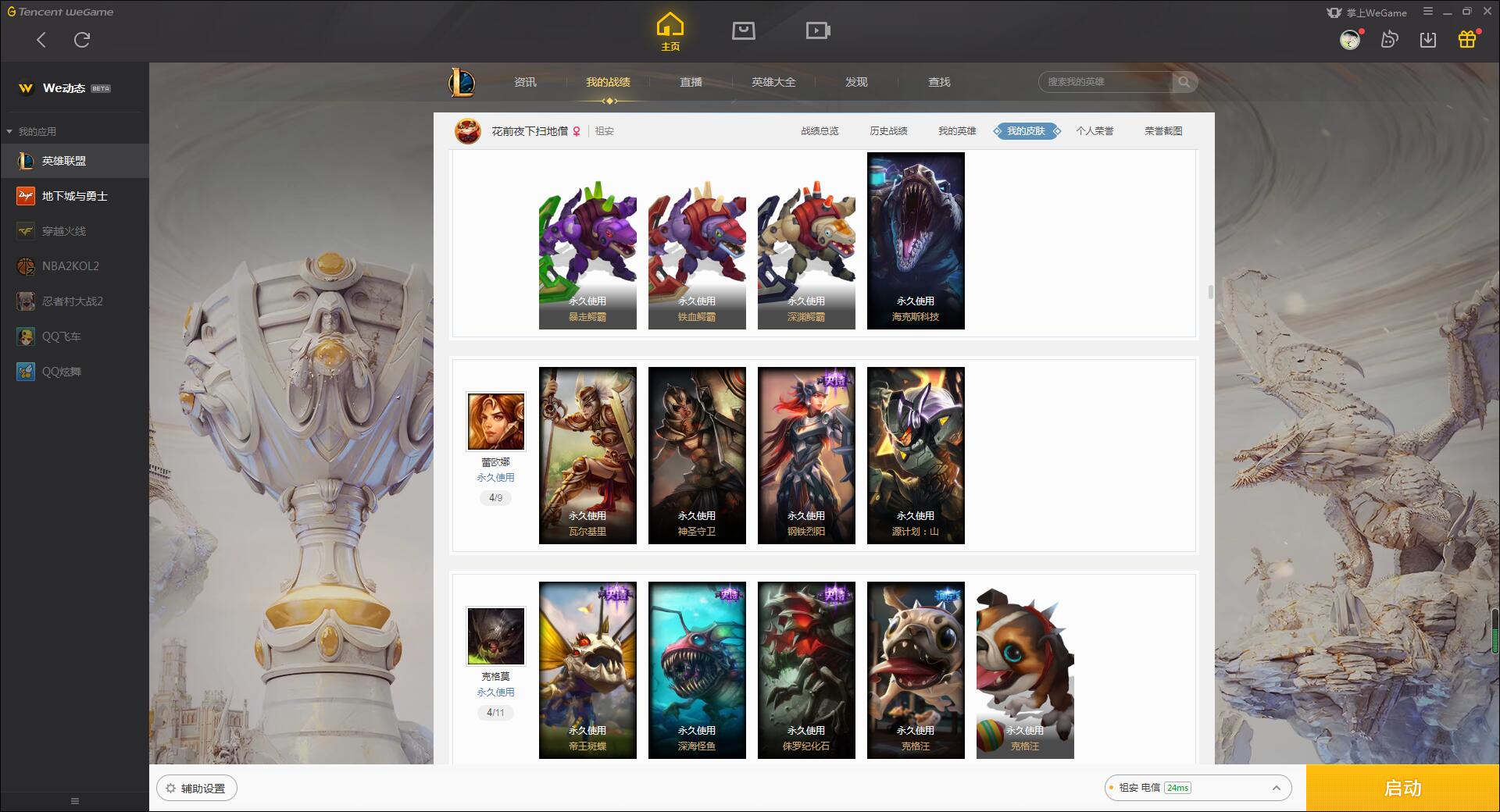Click 克格莫 champion portrait
This screenshot has height=812, width=1500.
coord(496,636)
